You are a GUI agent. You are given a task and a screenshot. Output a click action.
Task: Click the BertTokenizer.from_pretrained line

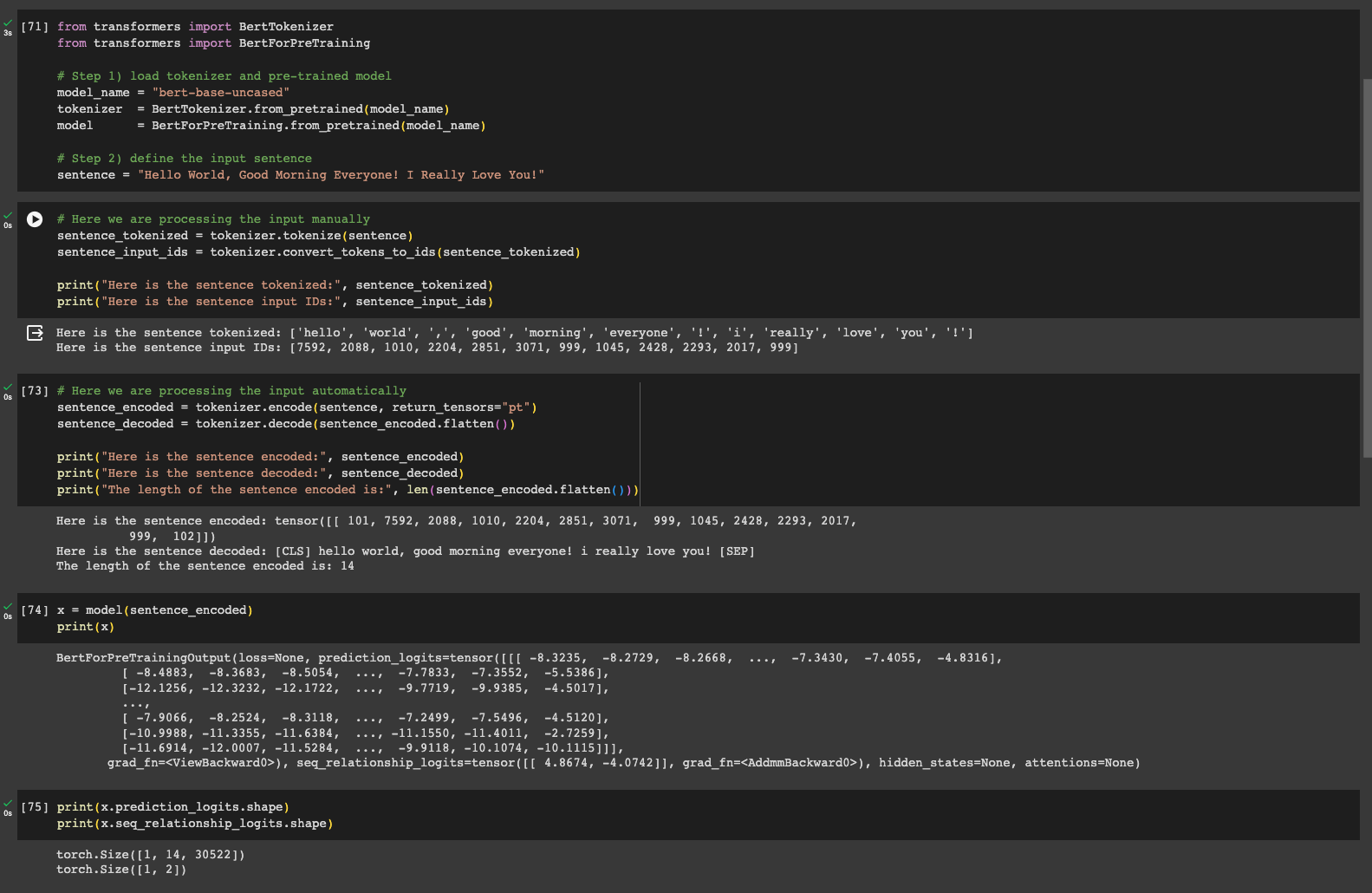tap(253, 109)
